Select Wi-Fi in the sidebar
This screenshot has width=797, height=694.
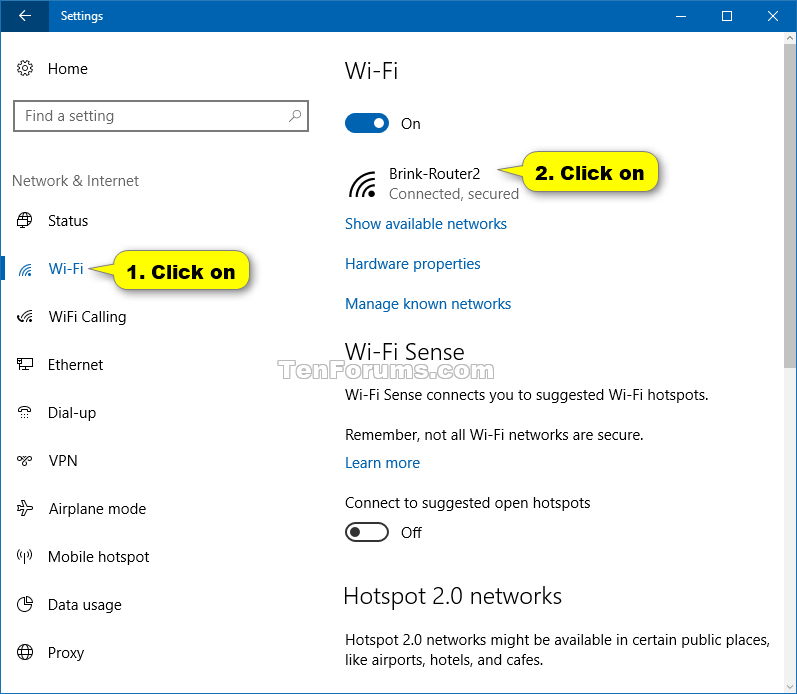point(66,268)
